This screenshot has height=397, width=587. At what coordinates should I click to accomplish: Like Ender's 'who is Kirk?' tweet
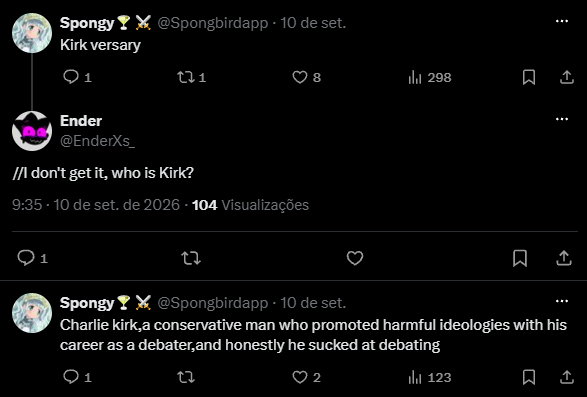355,258
